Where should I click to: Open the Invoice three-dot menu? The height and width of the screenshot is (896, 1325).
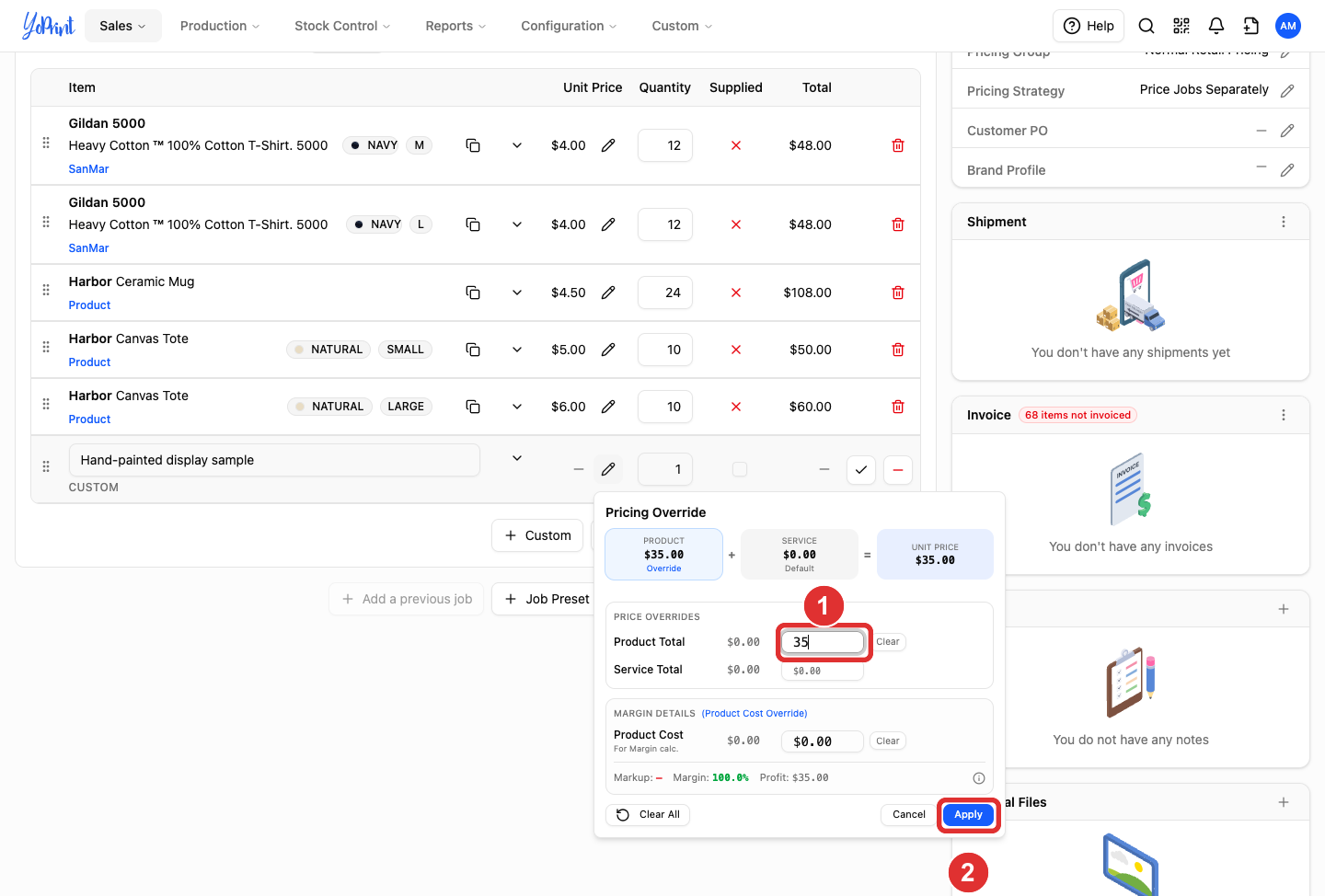(1284, 415)
